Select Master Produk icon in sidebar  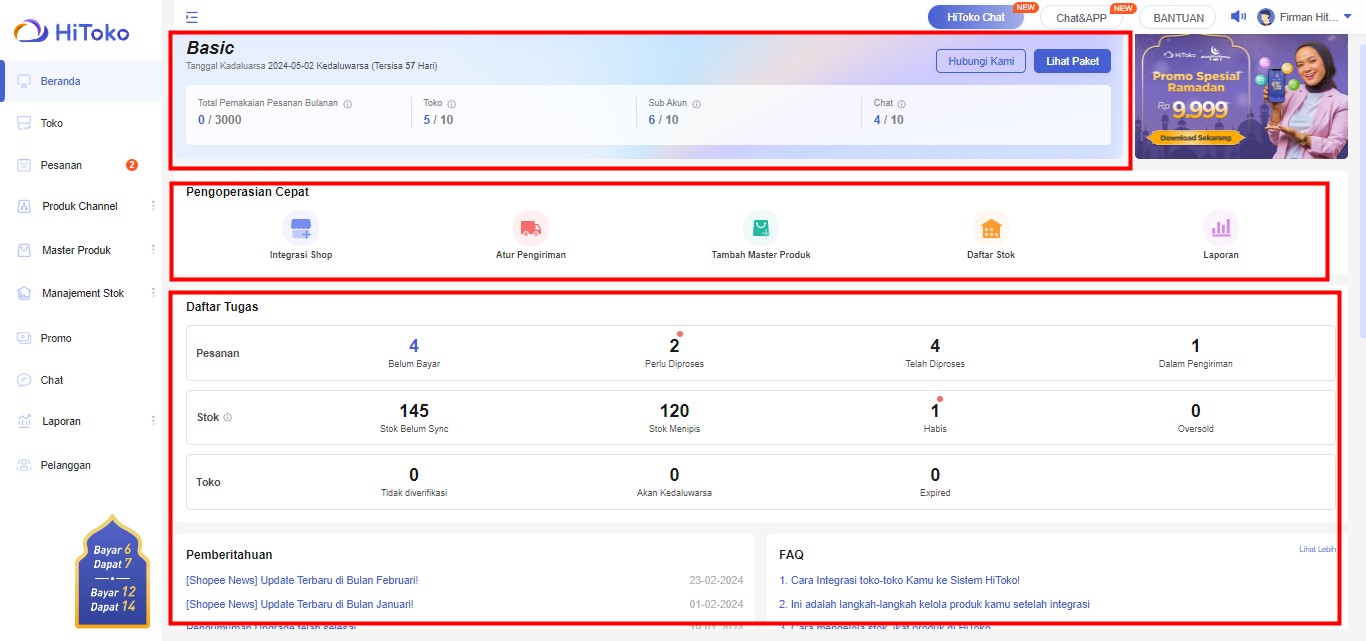pos(25,250)
